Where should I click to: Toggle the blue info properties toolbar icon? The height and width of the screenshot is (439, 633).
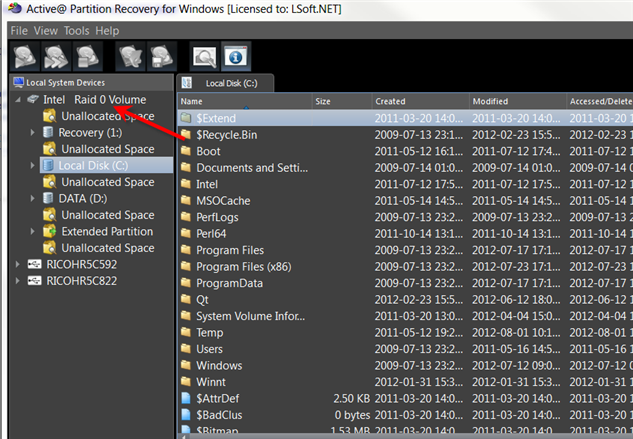coord(236,57)
